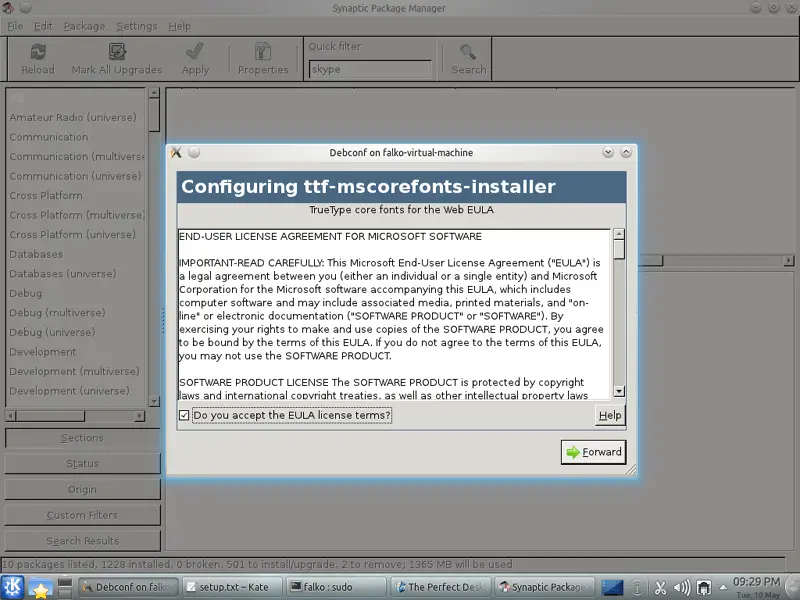Click the Apply checkmark icon
This screenshot has width=800, height=600.
point(195,52)
